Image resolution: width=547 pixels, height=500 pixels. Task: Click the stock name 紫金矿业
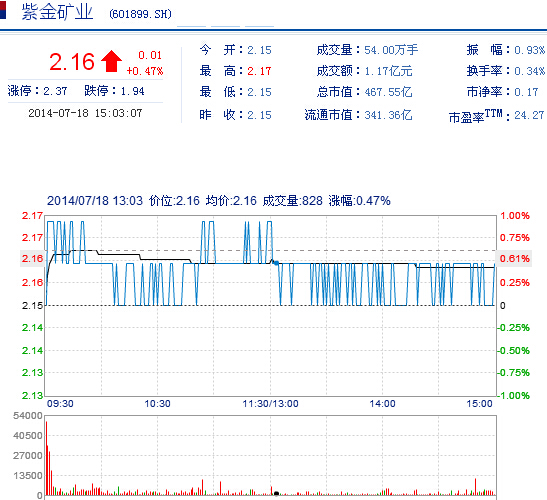click(x=57, y=13)
